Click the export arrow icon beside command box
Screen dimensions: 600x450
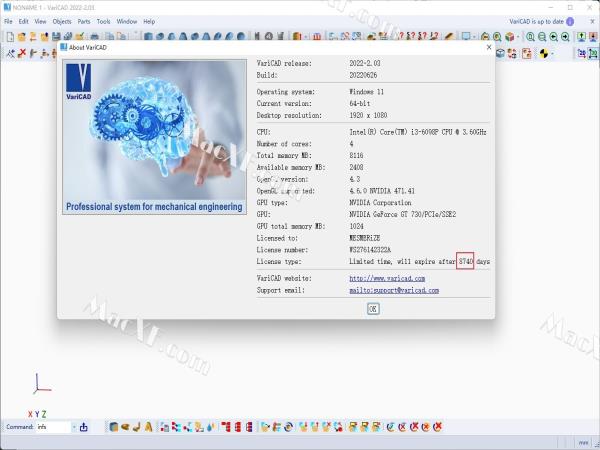[x=83, y=427]
